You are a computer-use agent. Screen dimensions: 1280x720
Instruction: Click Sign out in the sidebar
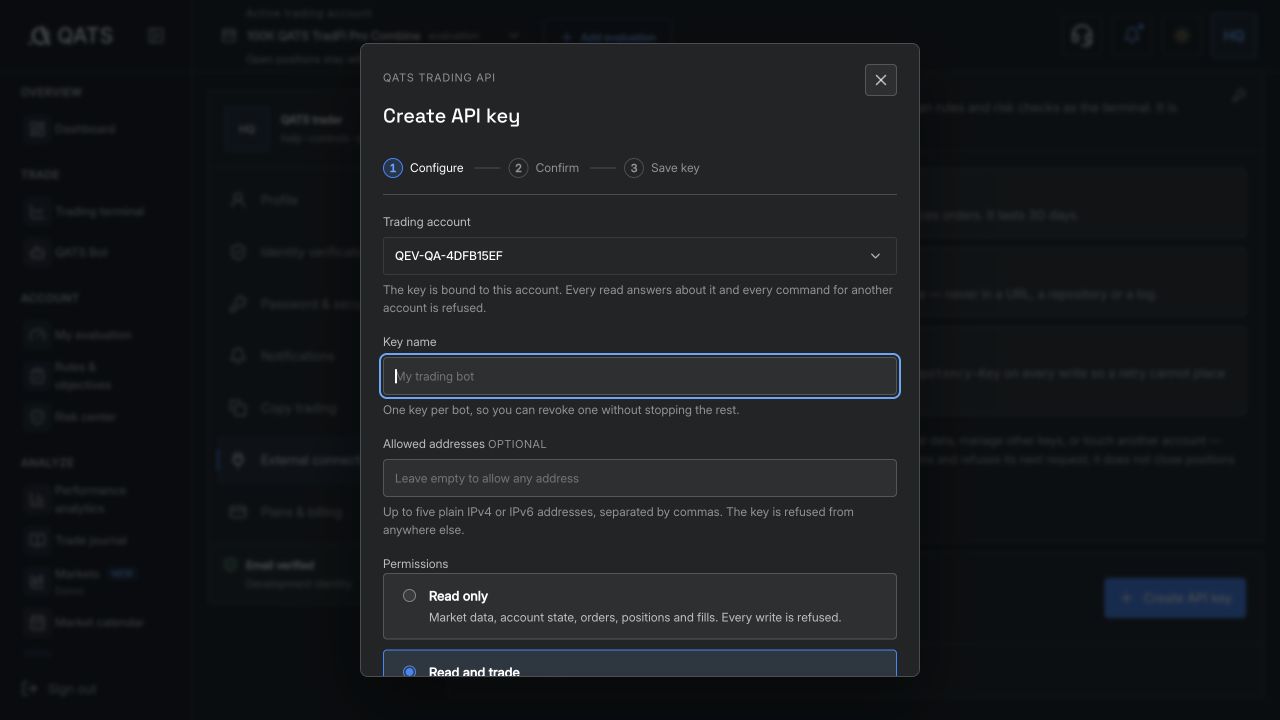coord(60,689)
